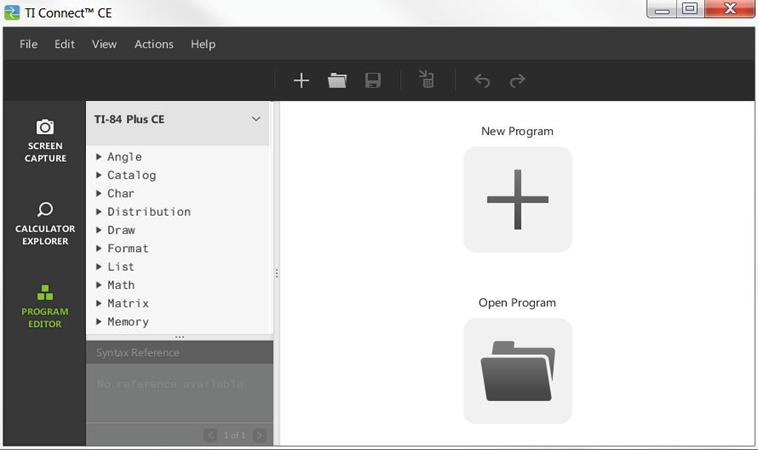Select the Memory tree row label
758x450 pixels.
click(x=128, y=322)
